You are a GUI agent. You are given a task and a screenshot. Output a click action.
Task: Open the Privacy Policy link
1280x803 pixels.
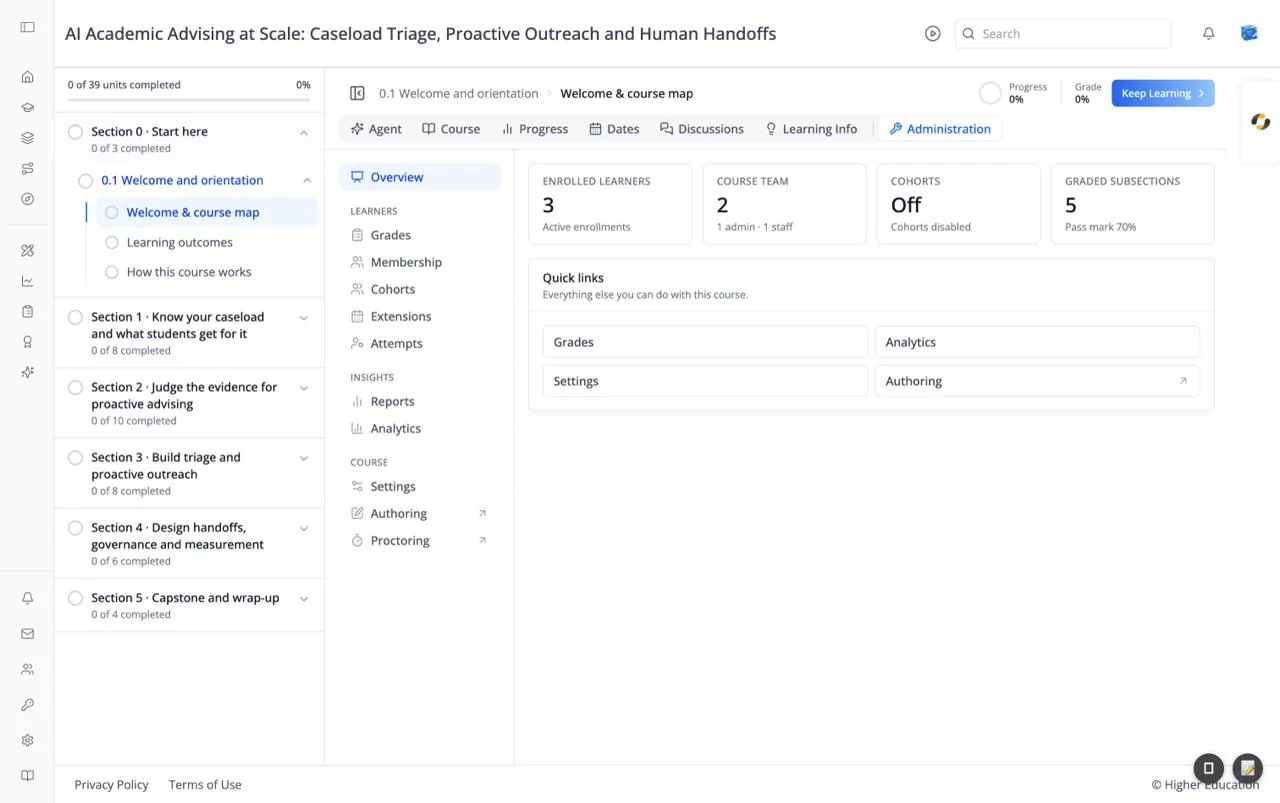(111, 785)
